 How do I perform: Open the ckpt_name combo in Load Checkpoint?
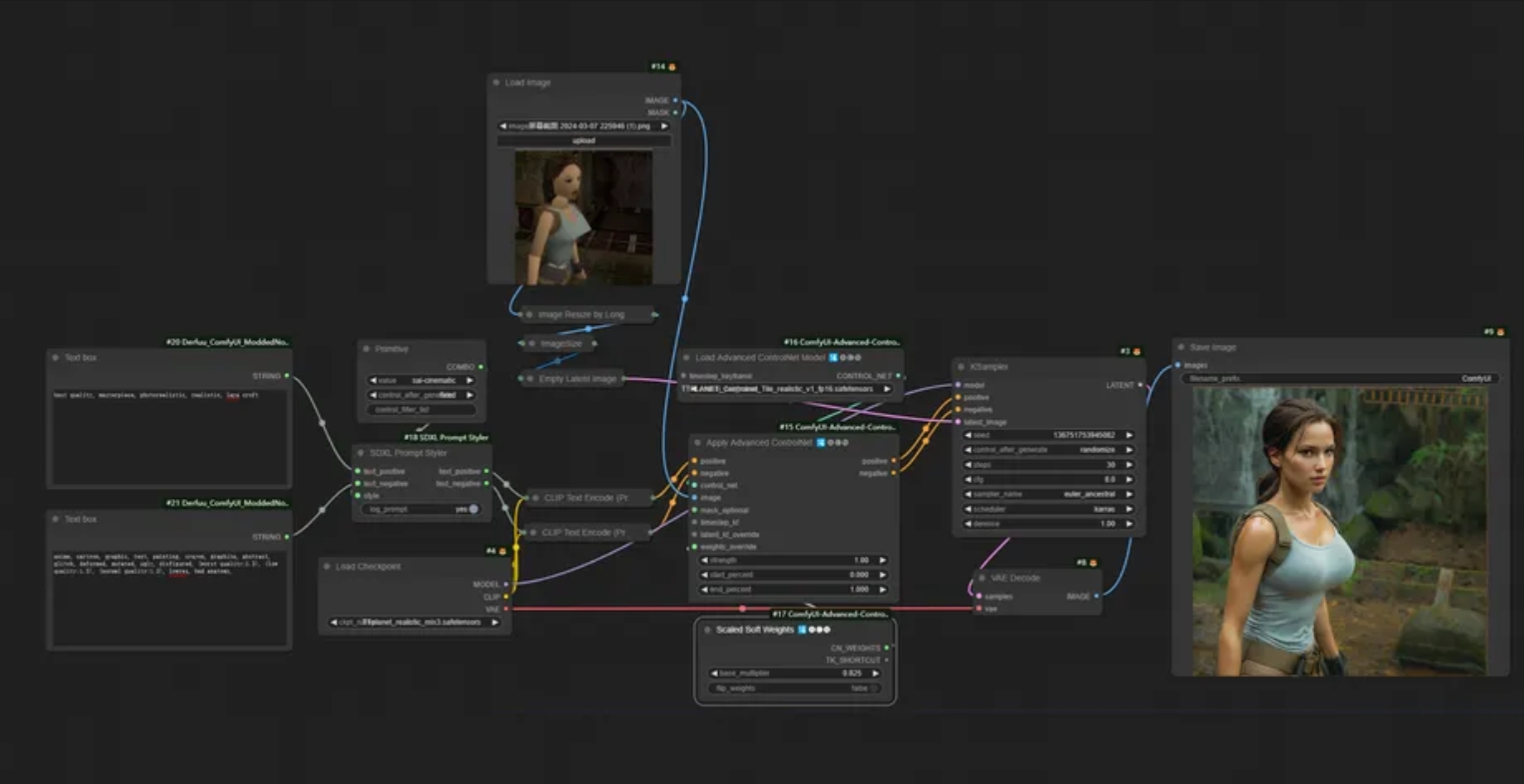point(415,622)
